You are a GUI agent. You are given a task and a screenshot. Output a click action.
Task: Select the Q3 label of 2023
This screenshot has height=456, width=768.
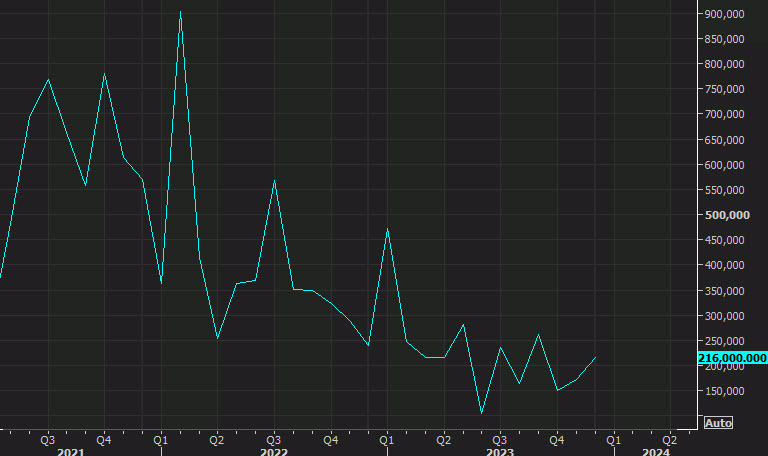(500, 440)
